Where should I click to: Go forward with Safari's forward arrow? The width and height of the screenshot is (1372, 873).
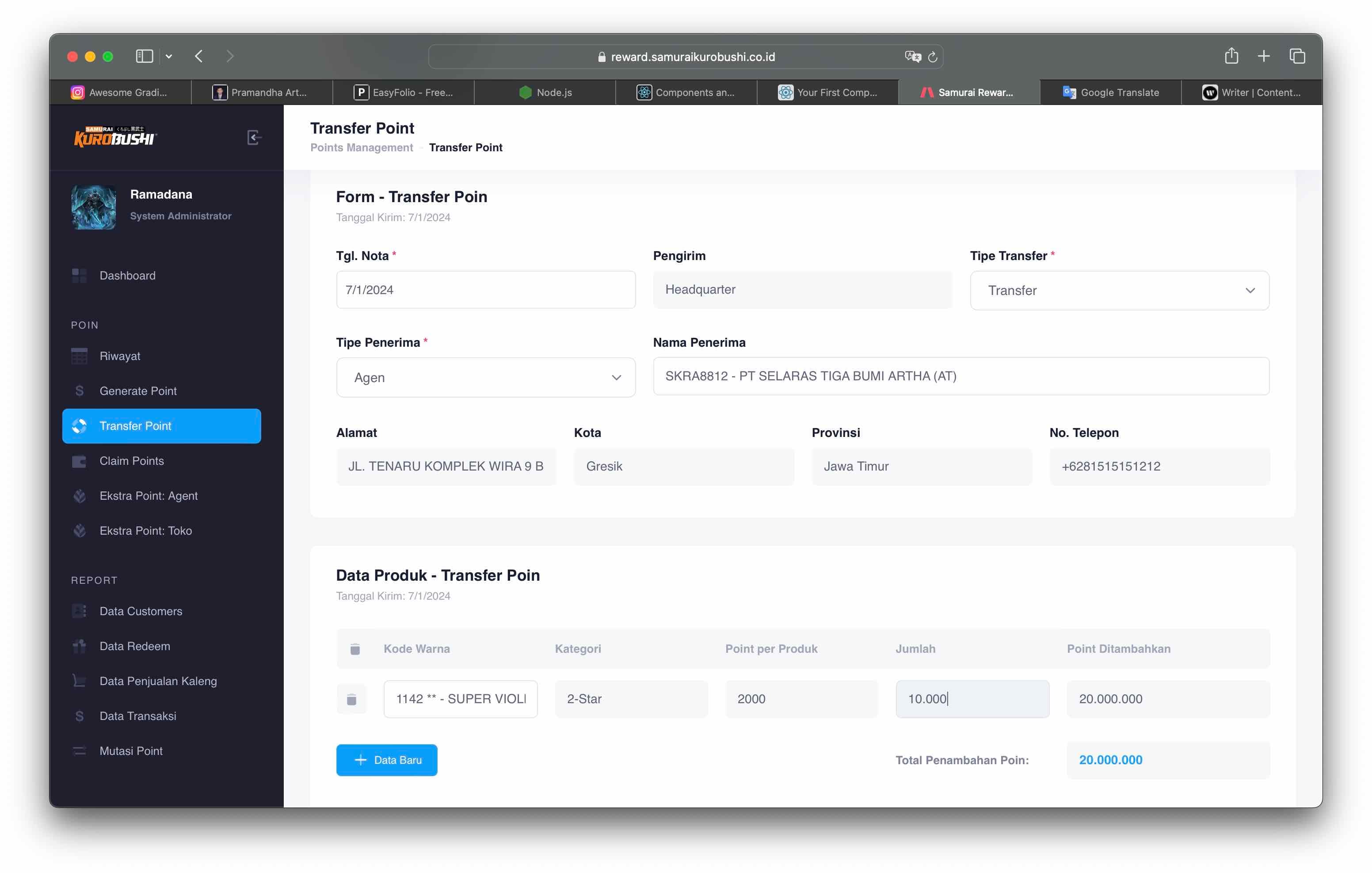coord(229,56)
